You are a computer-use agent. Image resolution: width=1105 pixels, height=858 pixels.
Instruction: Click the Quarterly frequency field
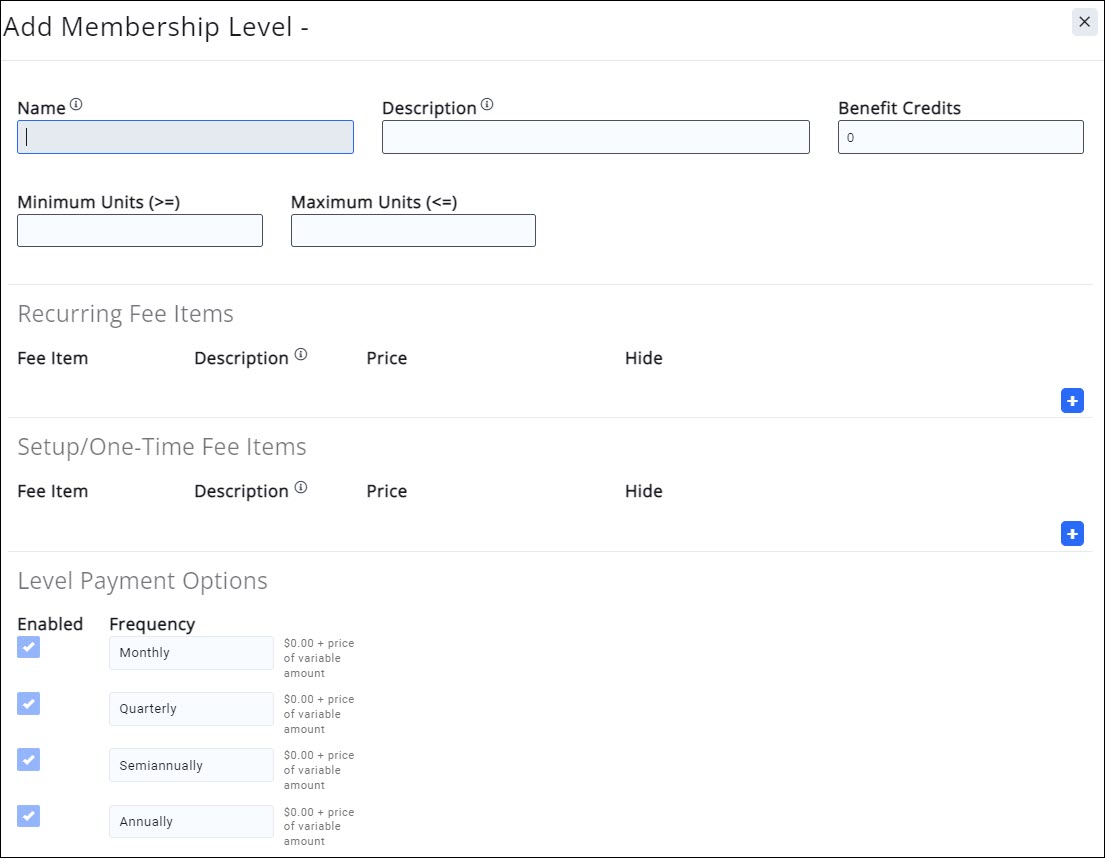click(x=191, y=709)
